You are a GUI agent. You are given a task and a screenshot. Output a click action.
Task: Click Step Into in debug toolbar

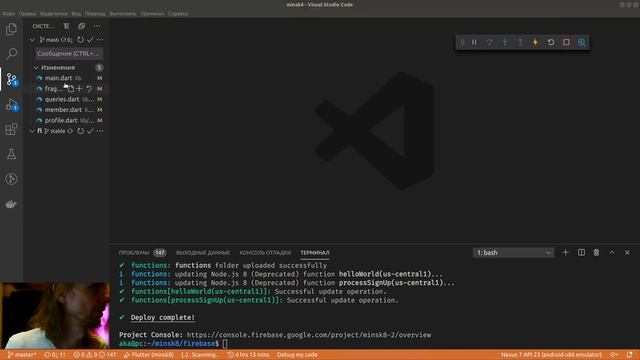[505, 42]
